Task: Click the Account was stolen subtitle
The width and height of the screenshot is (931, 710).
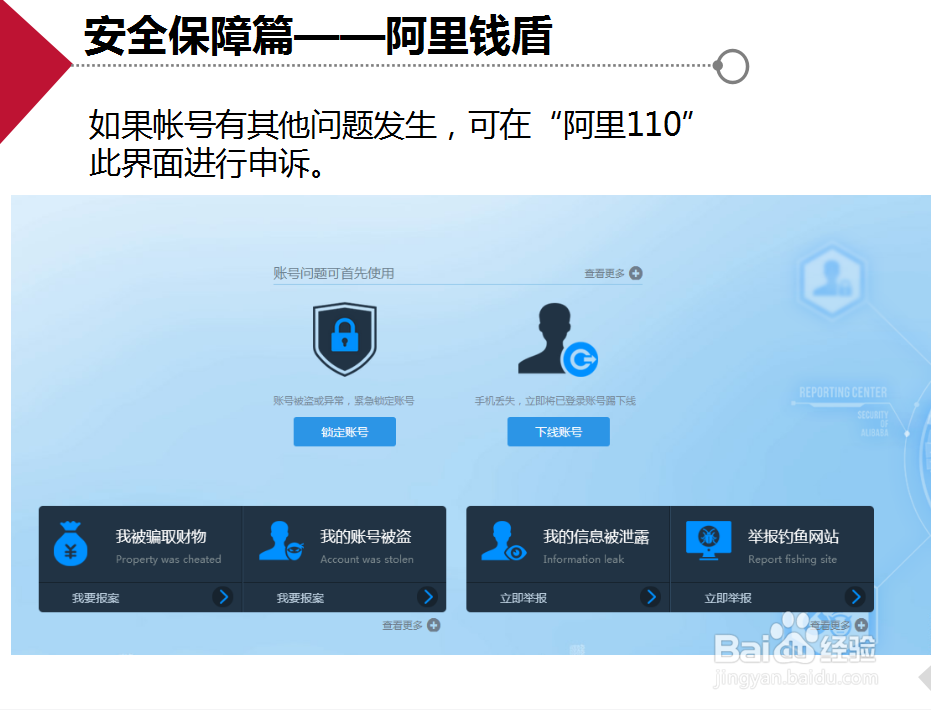Action: [367, 559]
